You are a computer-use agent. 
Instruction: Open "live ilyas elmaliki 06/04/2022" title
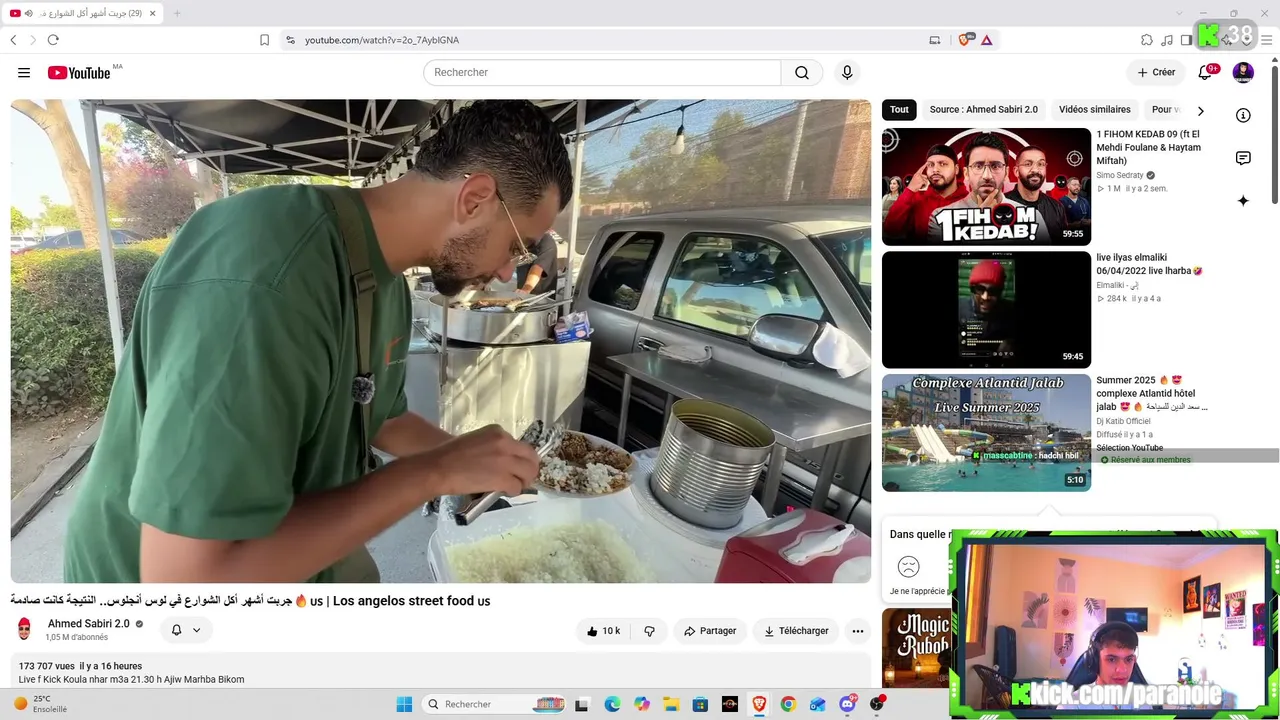[1149, 264]
